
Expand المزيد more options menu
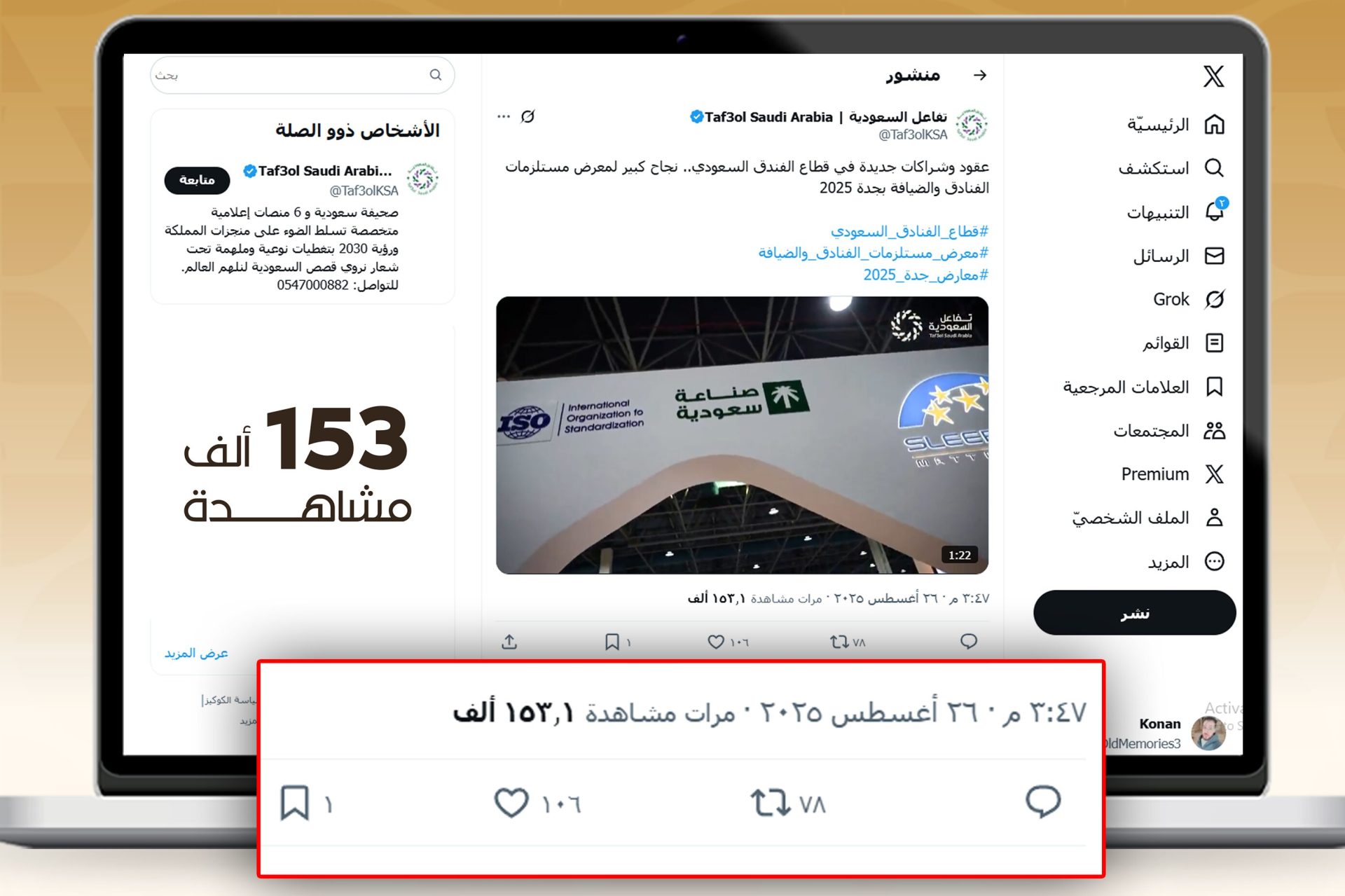[x=1185, y=562]
